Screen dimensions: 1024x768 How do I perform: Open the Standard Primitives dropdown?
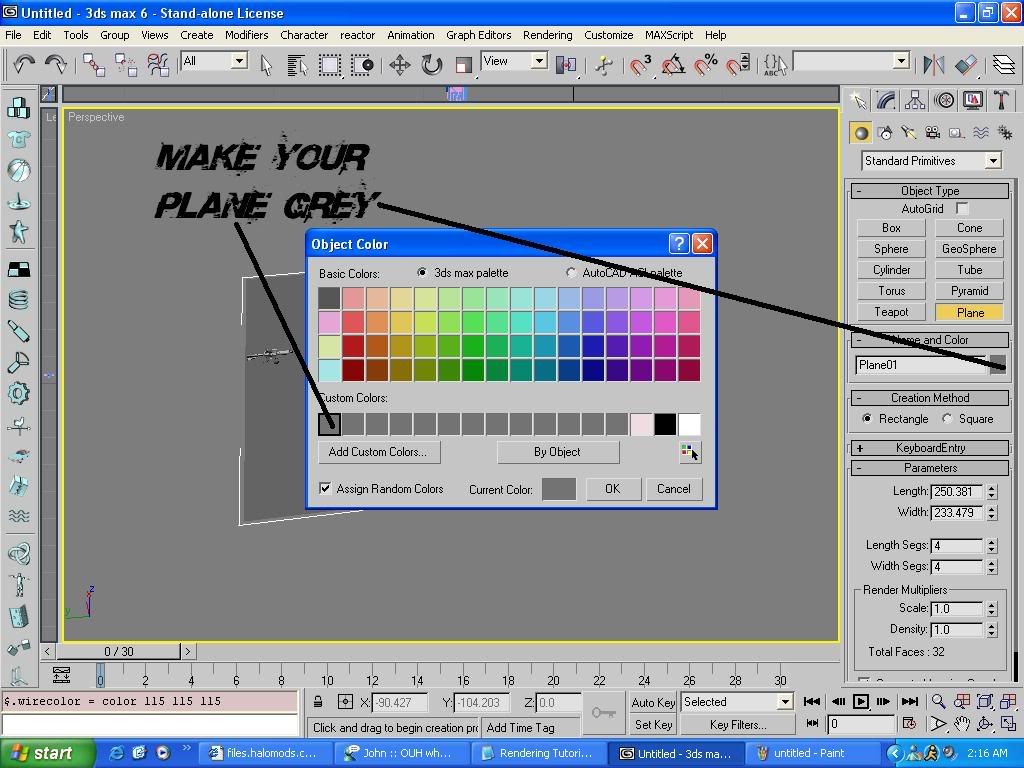coord(993,161)
